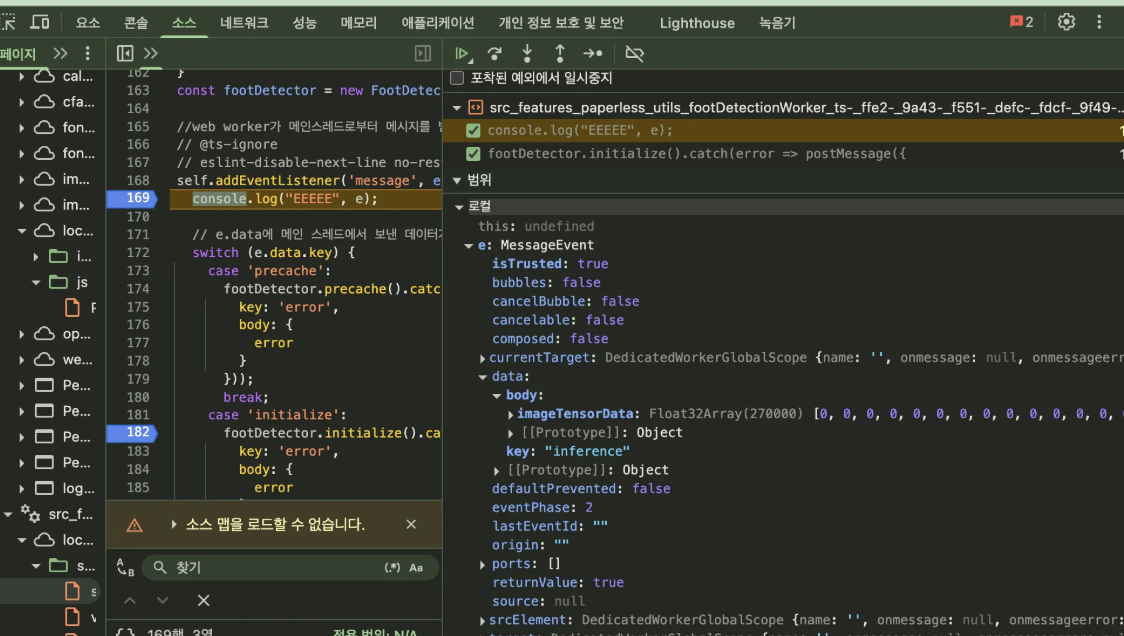Uncheck the console.log EEEEE breakpoint
1124x636 pixels.
tap(473, 130)
